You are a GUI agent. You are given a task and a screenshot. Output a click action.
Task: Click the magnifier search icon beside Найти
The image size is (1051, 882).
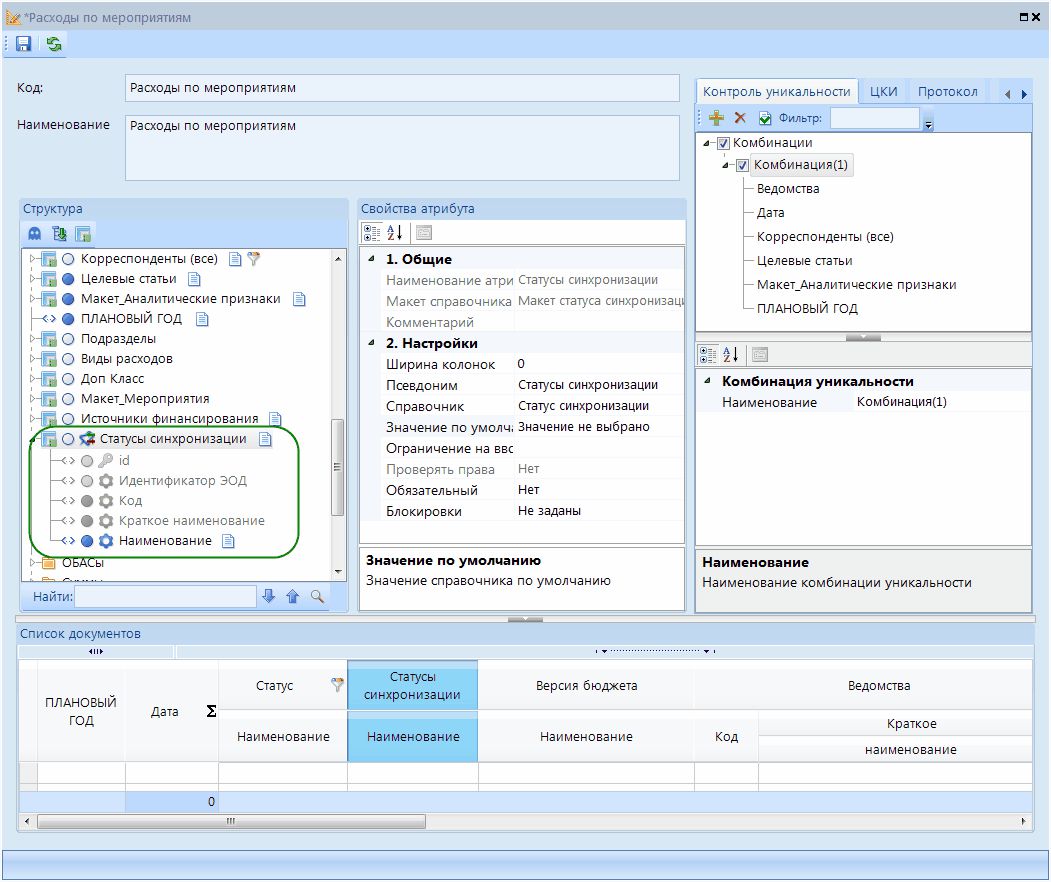317,597
